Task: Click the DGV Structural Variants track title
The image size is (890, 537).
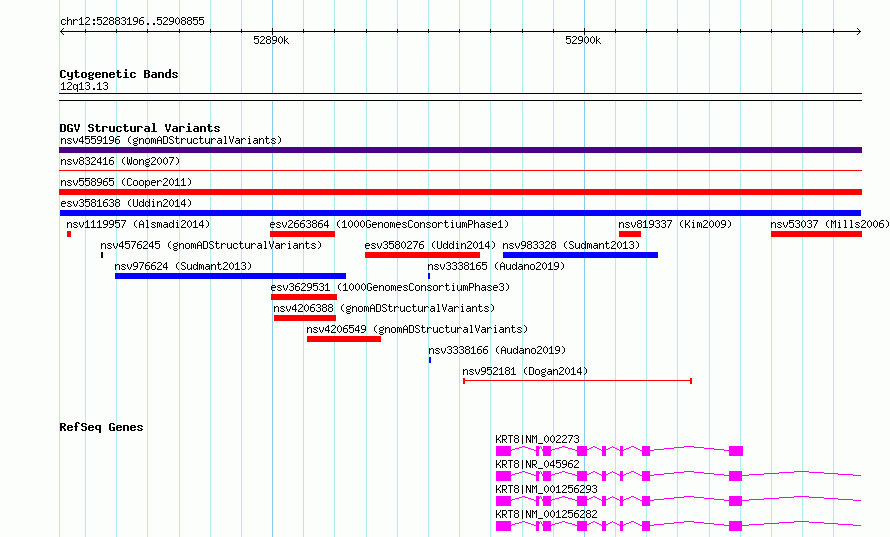Action: coord(140,128)
